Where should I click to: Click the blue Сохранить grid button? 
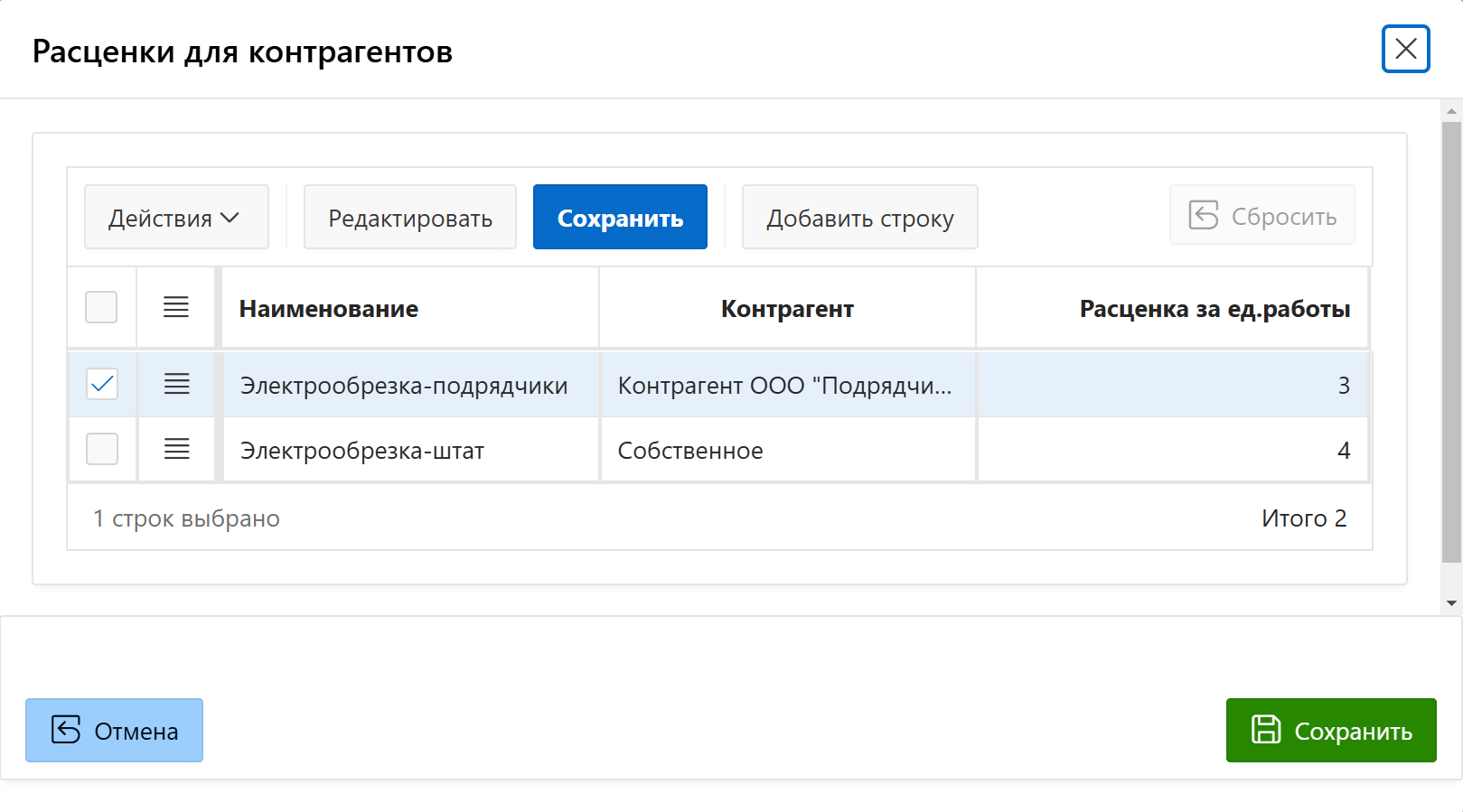coord(620,218)
